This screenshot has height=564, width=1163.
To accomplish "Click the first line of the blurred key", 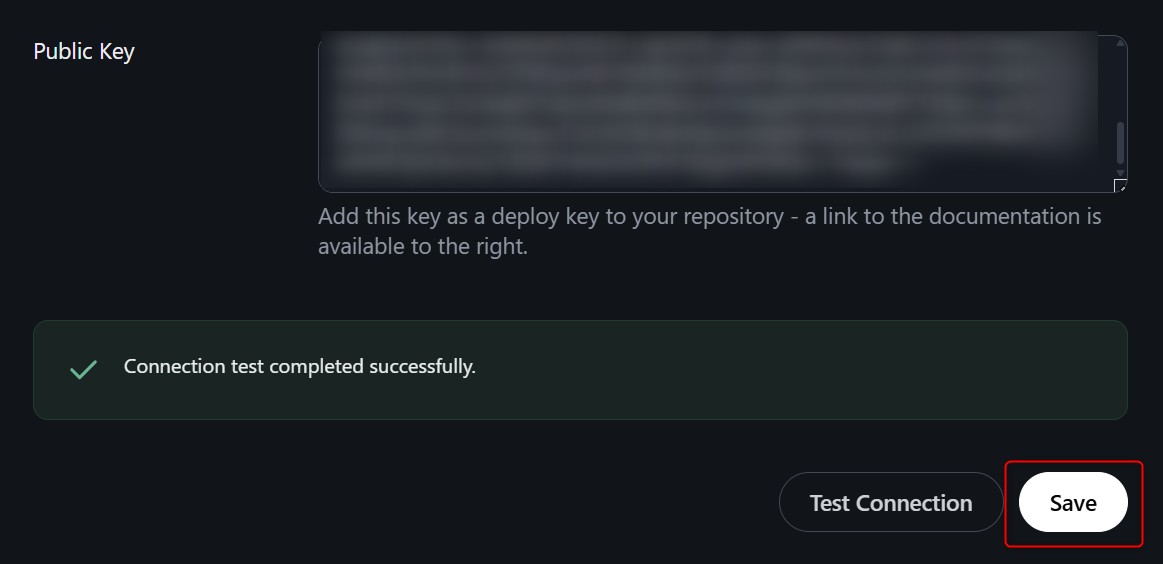I will point(700,46).
